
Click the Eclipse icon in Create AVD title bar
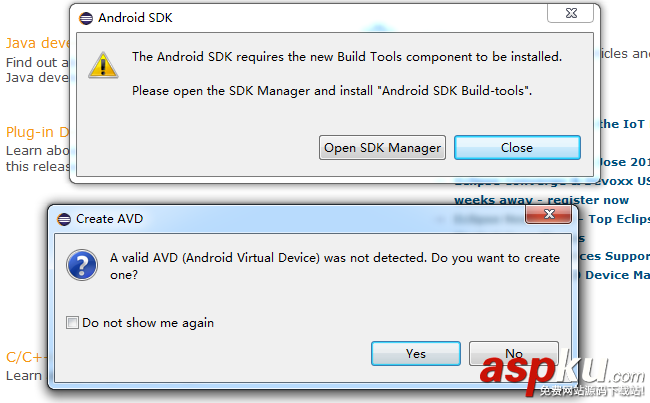(x=63, y=219)
